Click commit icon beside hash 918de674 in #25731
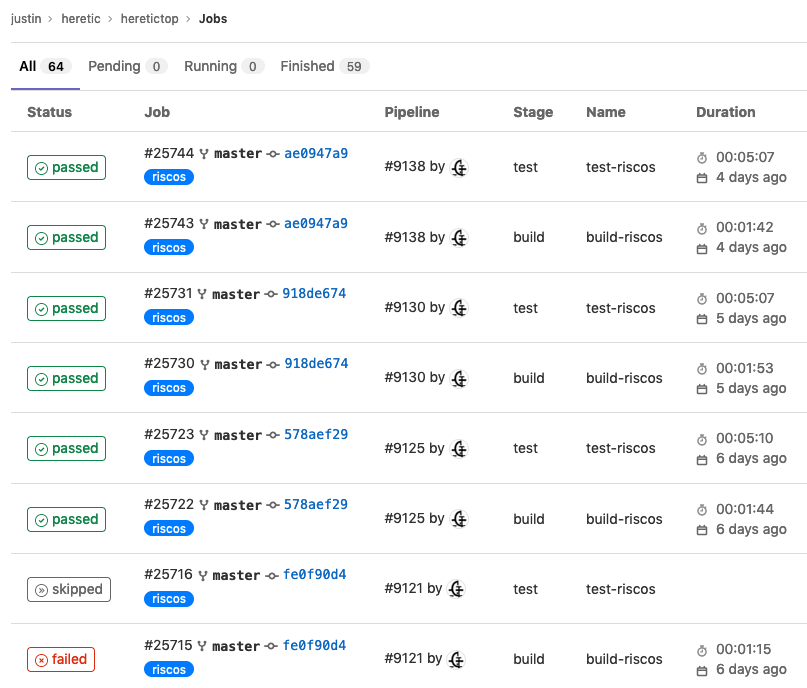Screen dimensions: 807x688 click(272, 294)
